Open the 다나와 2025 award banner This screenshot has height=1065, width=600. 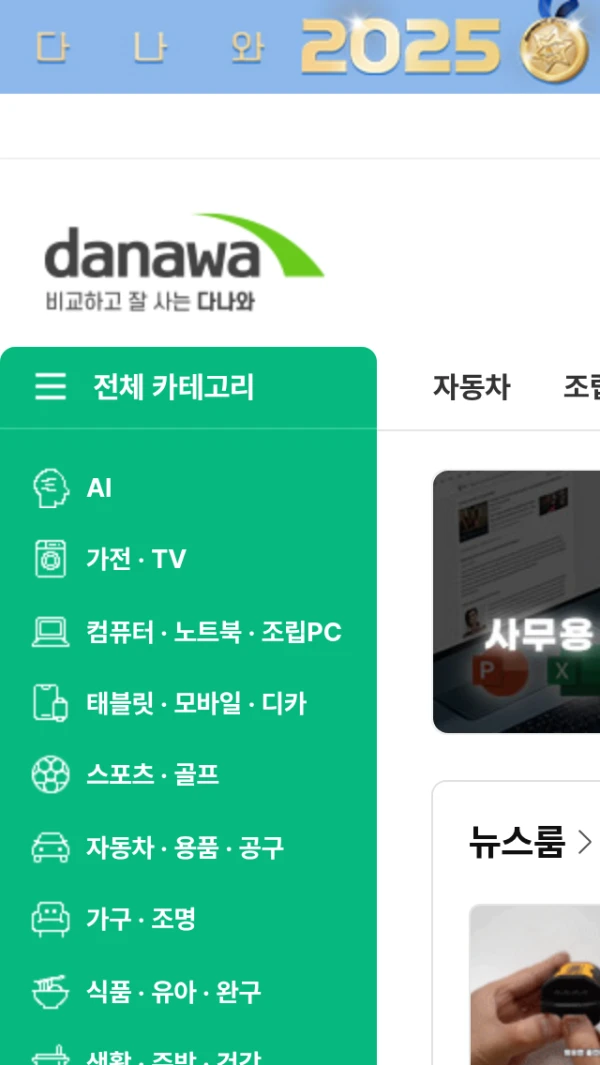[x=300, y=46]
